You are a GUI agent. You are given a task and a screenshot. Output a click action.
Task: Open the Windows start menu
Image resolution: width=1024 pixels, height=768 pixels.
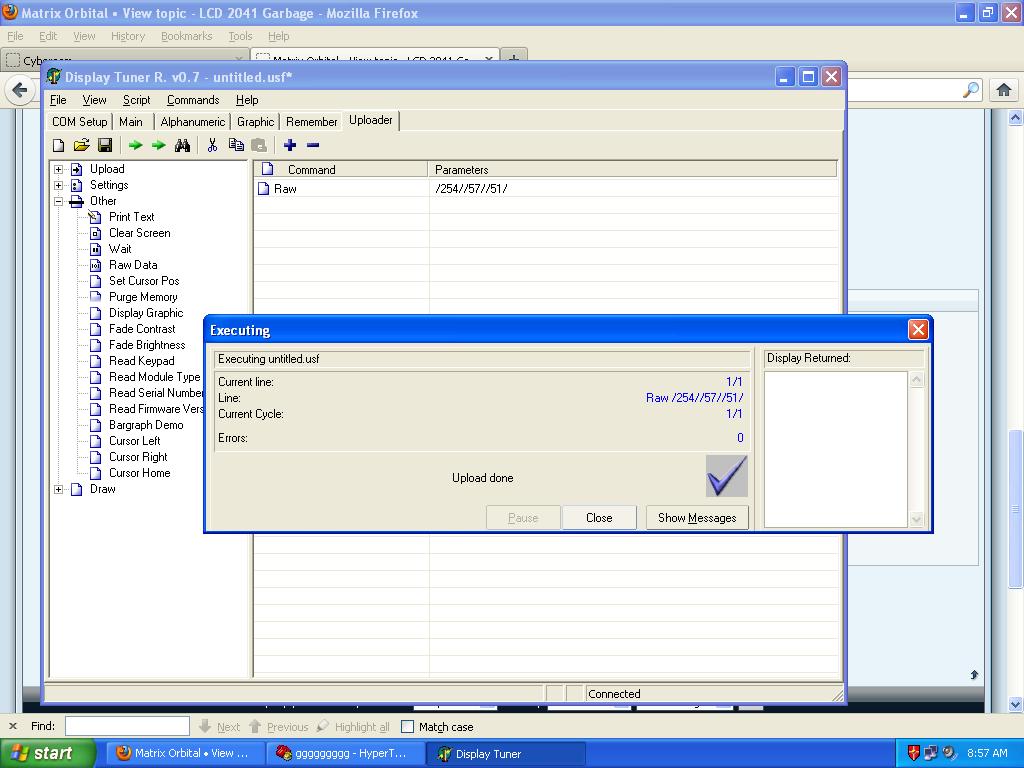tap(46, 753)
